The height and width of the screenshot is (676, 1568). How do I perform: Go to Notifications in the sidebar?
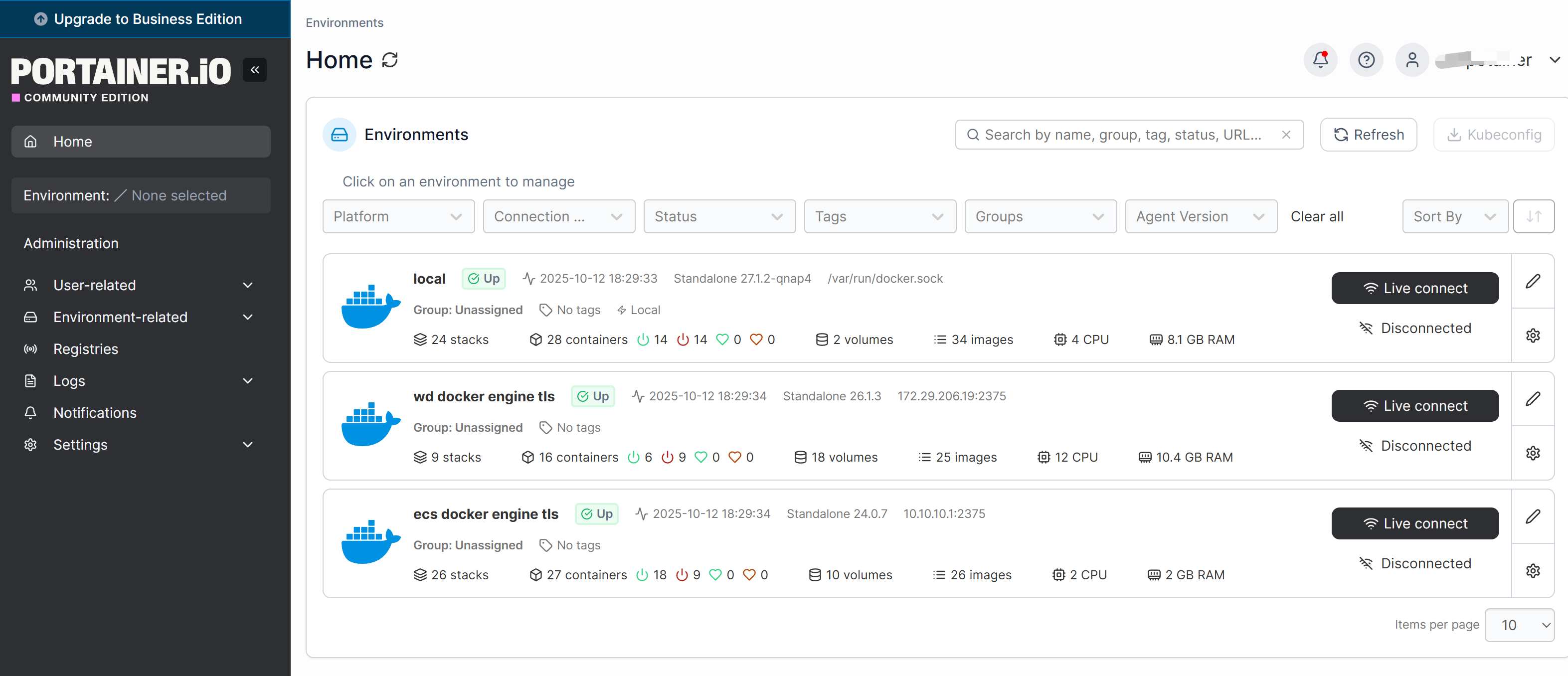point(95,413)
